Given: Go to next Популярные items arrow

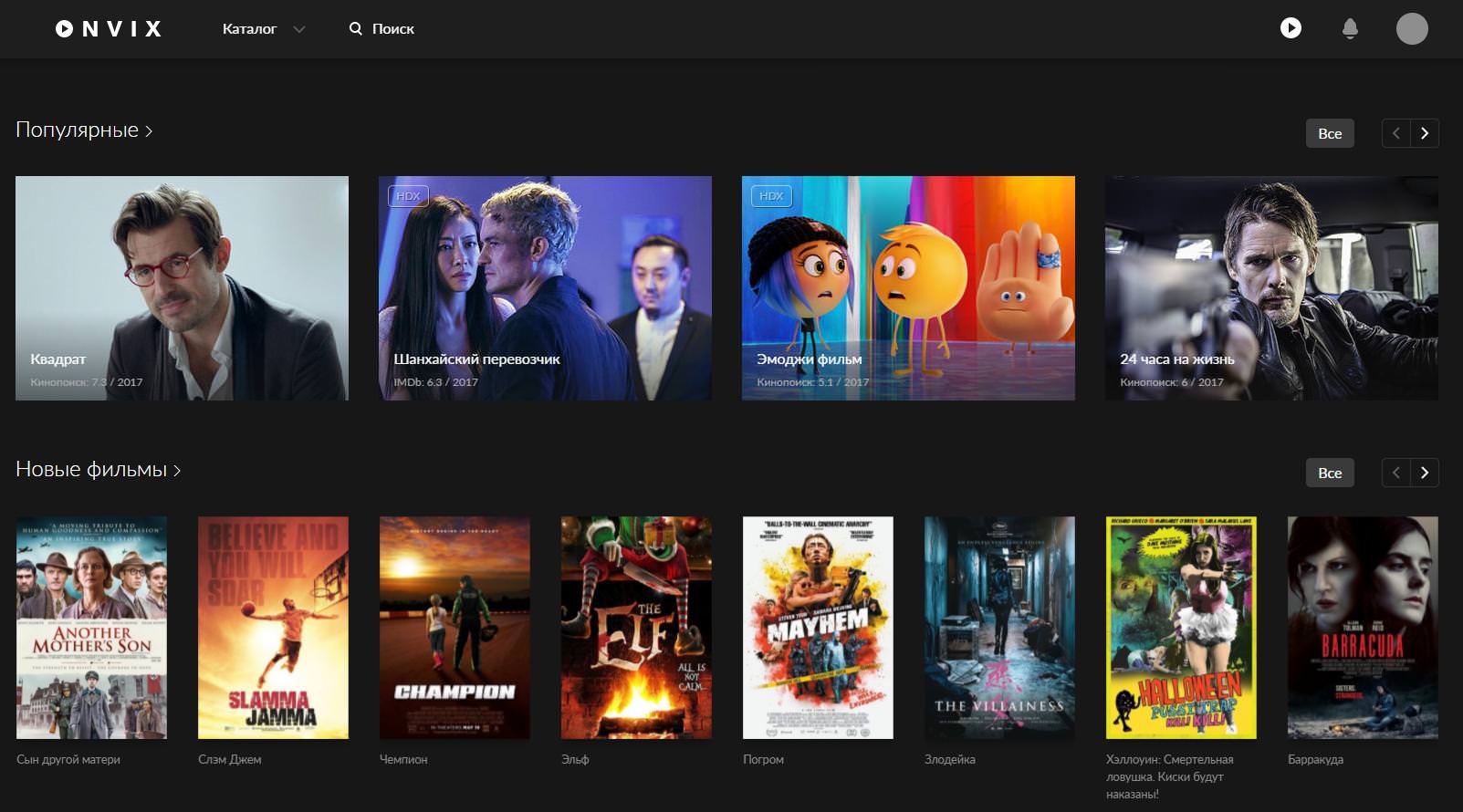Looking at the screenshot, I should (1425, 133).
